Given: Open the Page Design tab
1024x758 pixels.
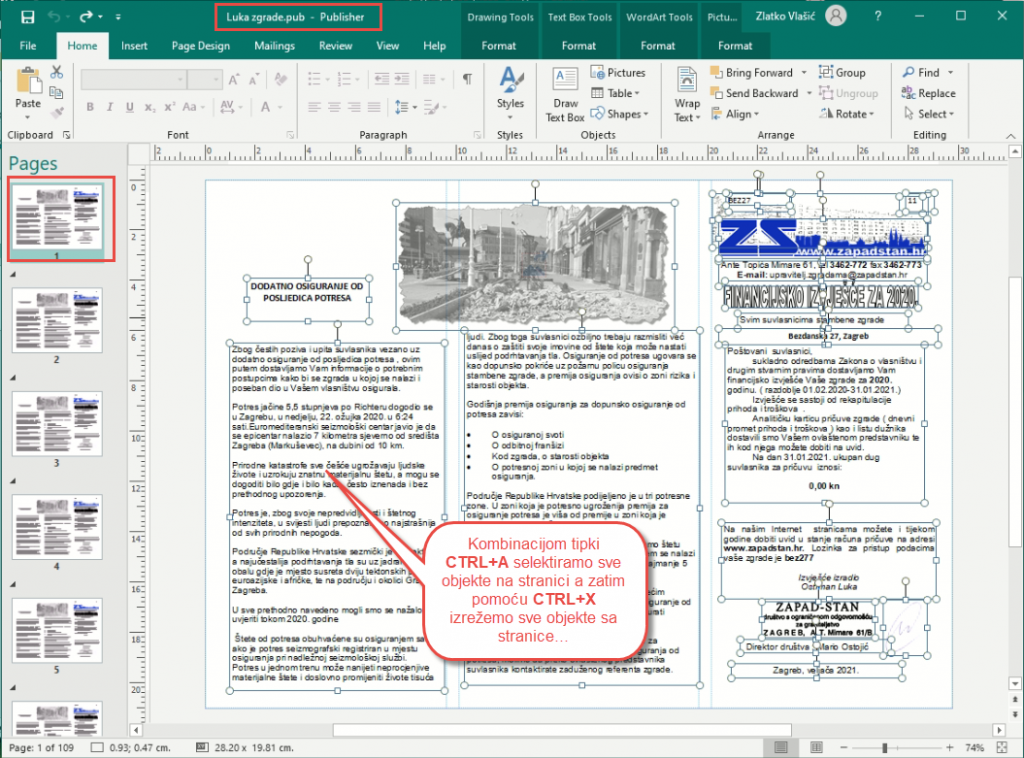Looking at the screenshot, I should pos(200,46).
